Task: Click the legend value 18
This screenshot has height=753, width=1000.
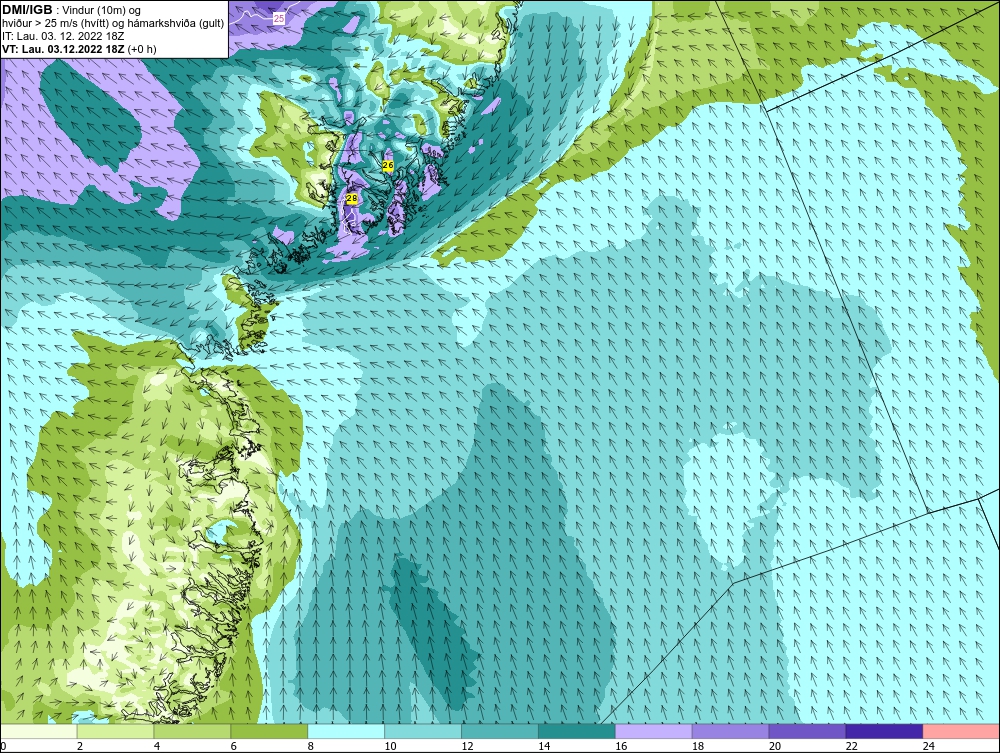Action: coord(698,746)
